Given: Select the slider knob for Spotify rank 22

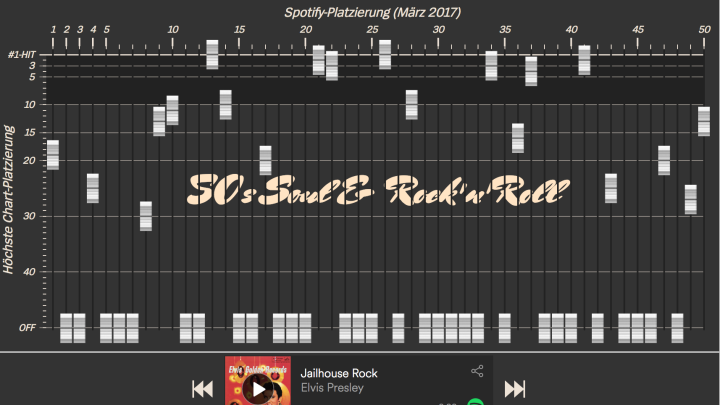Looking at the screenshot, I should pyautogui.click(x=332, y=66).
